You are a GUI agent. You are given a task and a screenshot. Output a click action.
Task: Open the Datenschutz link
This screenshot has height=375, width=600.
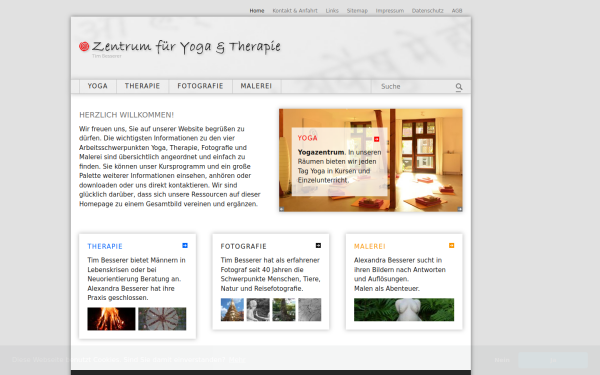pos(427,11)
